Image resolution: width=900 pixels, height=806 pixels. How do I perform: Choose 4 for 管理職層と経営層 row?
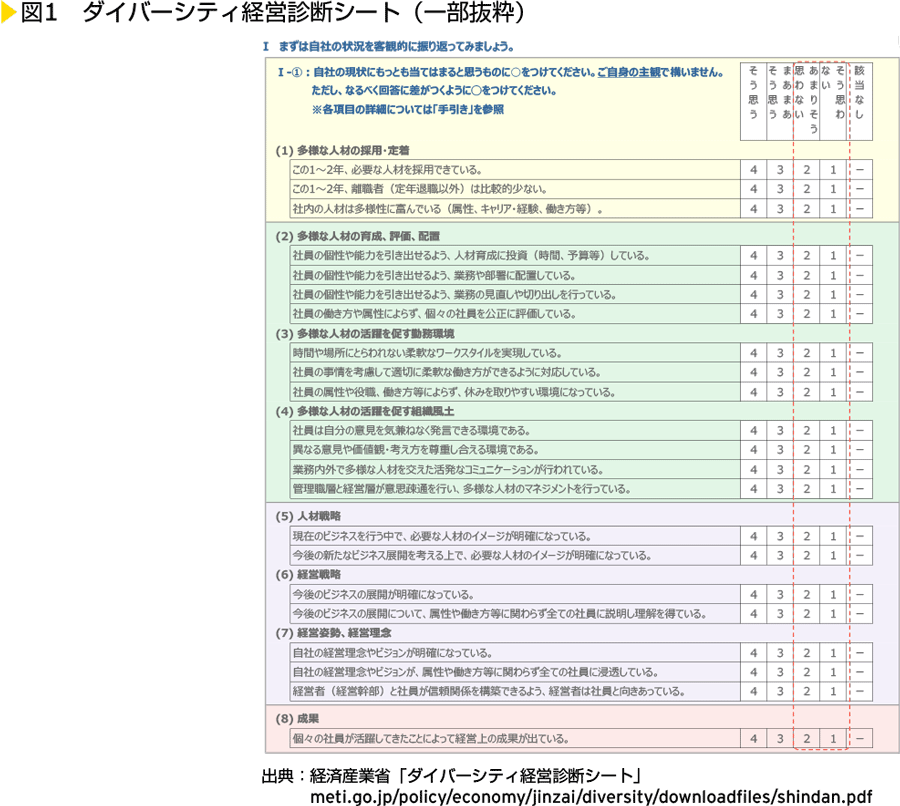pos(753,489)
